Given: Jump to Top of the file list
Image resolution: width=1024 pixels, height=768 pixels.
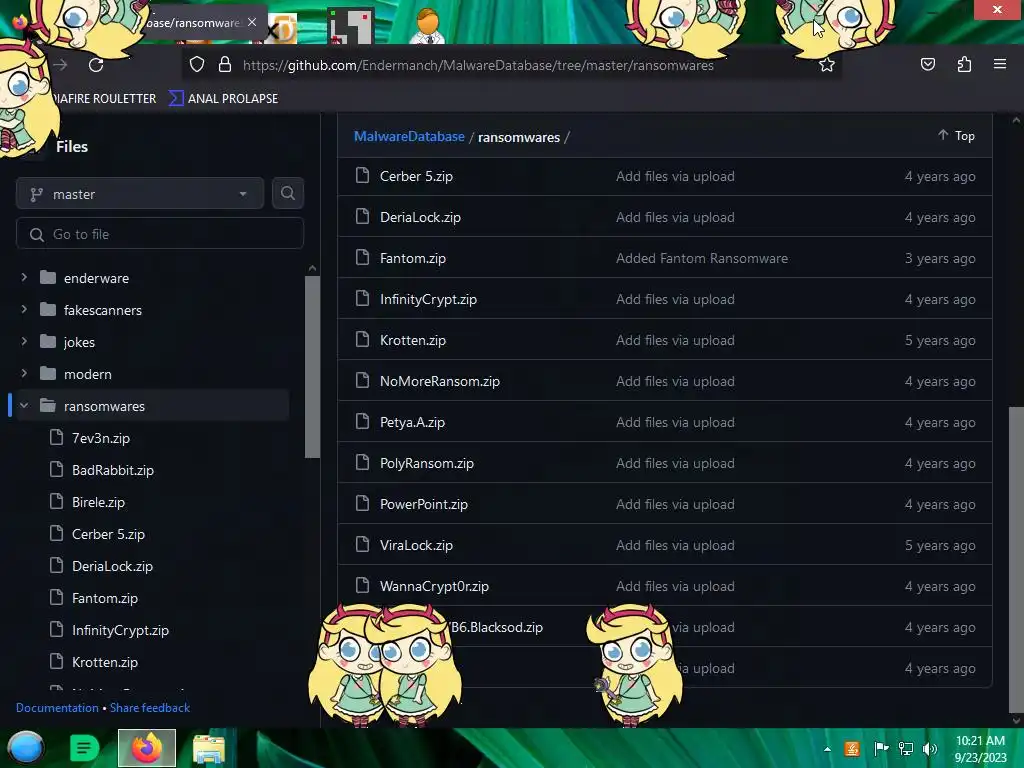Looking at the screenshot, I should tap(957, 135).
